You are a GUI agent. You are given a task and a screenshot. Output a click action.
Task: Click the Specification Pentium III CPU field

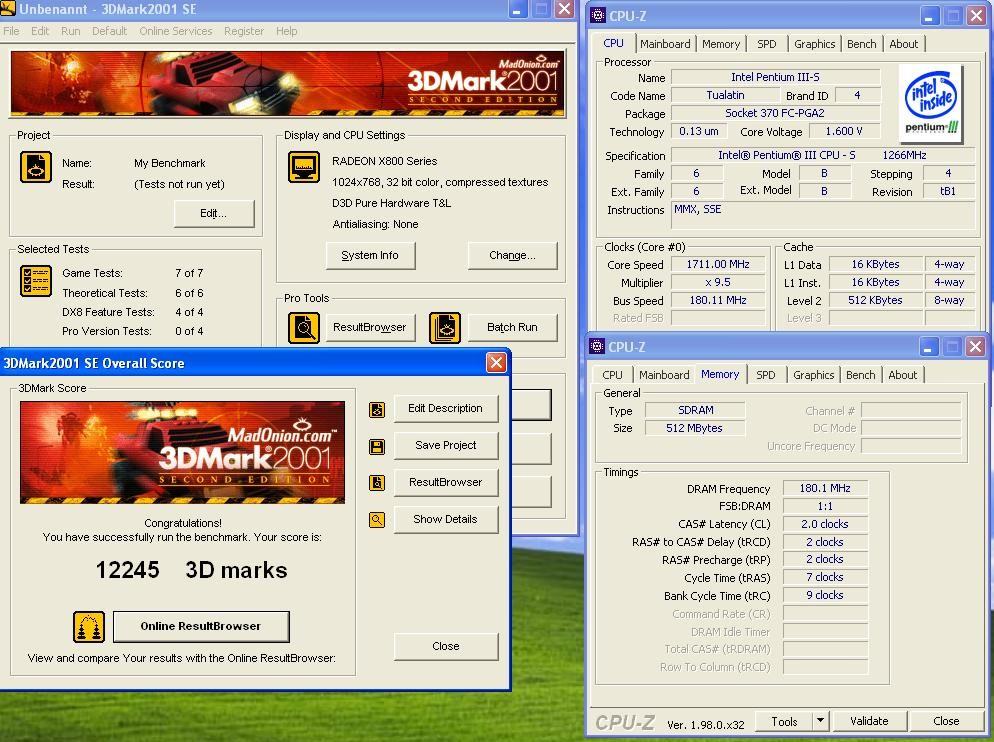click(x=822, y=155)
